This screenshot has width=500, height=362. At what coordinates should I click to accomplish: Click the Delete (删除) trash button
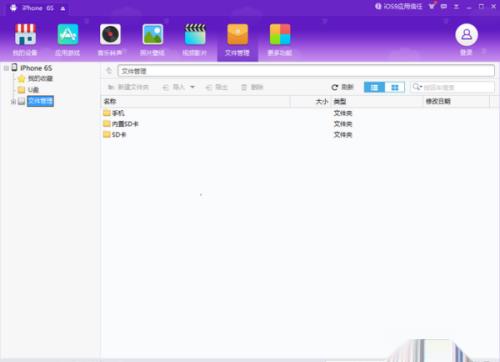click(x=252, y=87)
